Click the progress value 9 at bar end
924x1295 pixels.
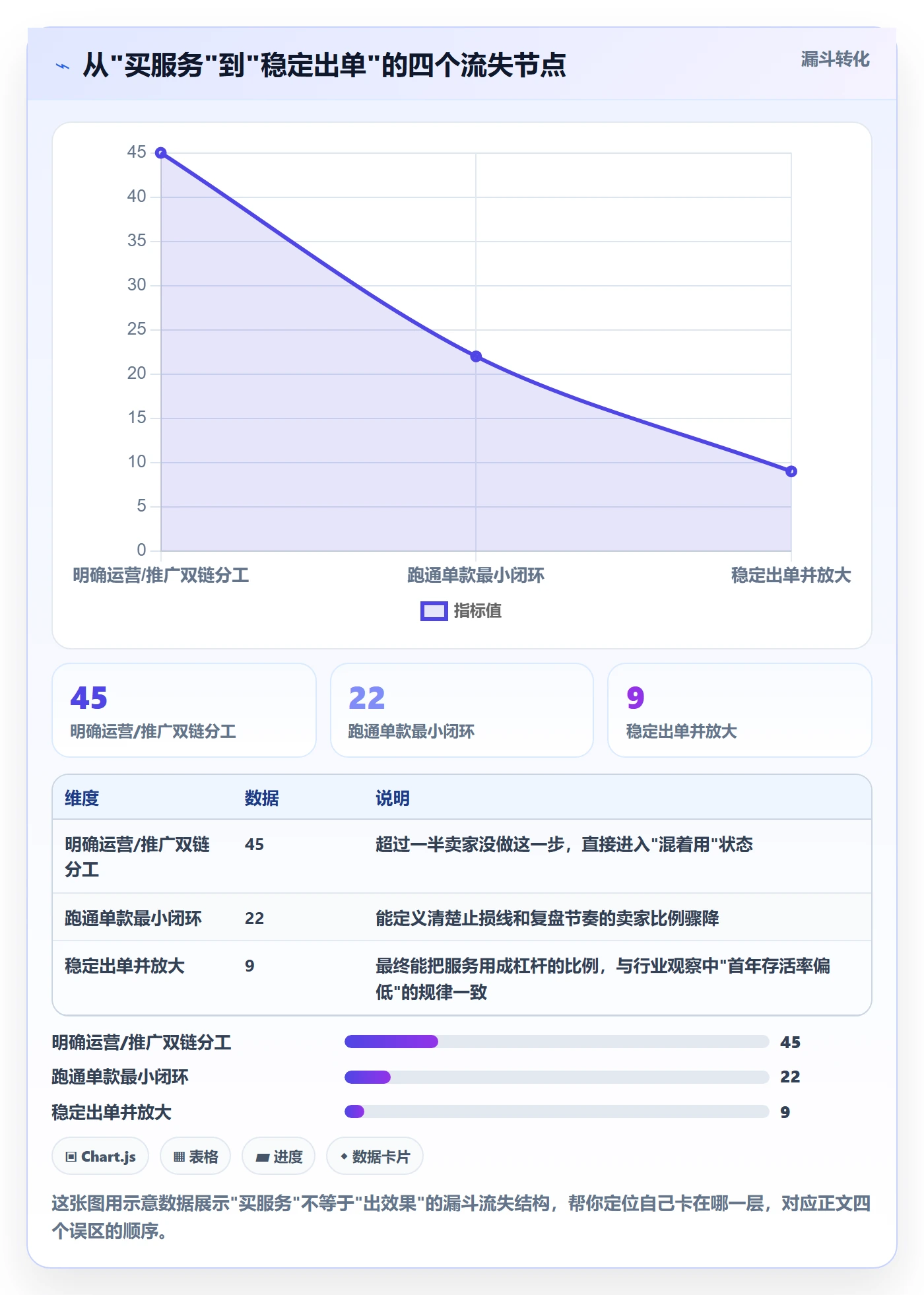click(785, 1112)
